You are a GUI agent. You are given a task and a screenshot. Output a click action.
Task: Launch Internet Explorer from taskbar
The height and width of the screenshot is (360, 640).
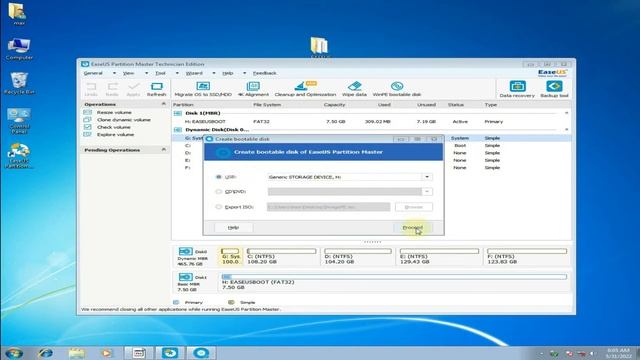45,353
